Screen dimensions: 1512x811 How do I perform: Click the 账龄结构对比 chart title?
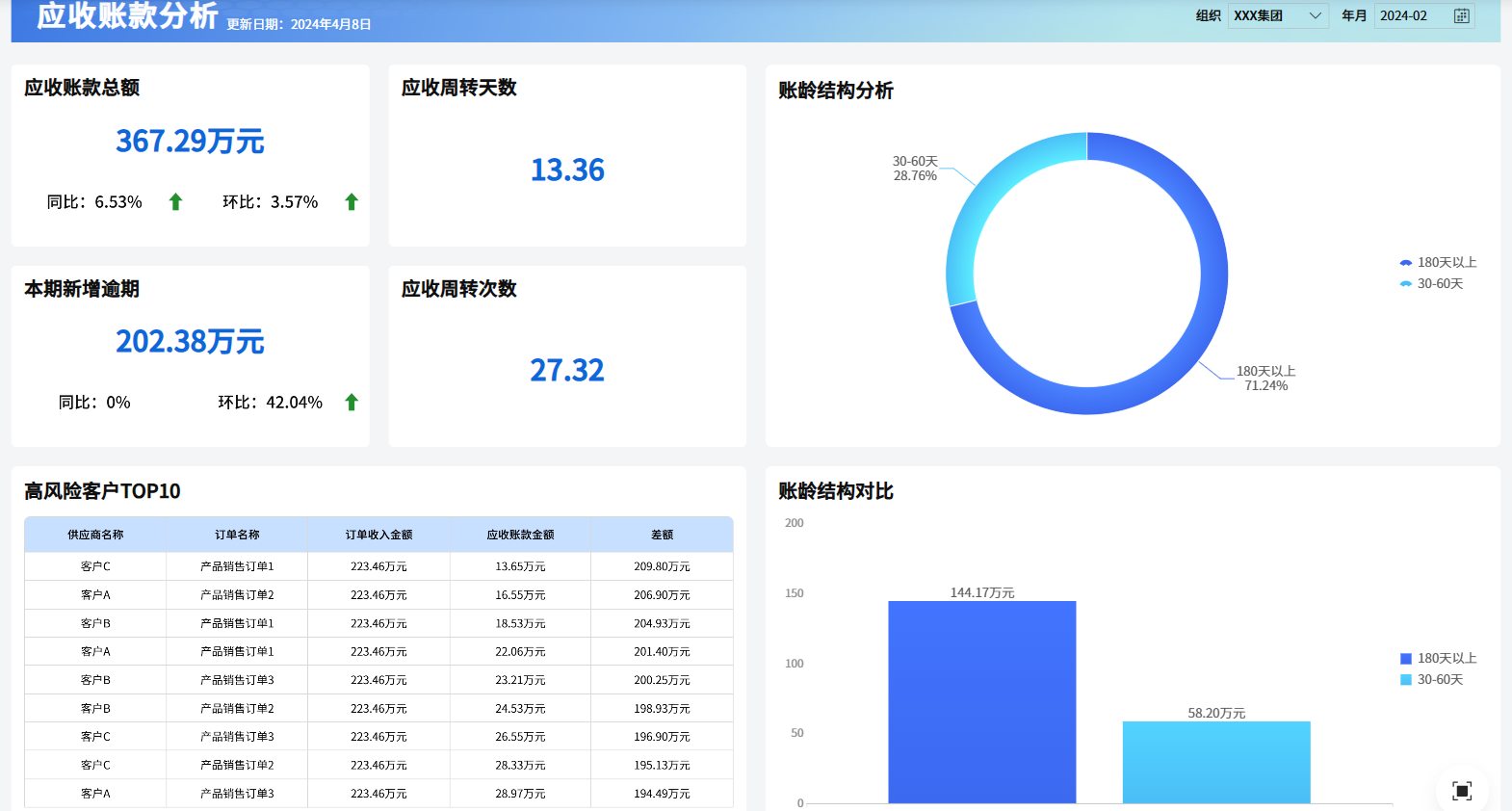tap(836, 491)
